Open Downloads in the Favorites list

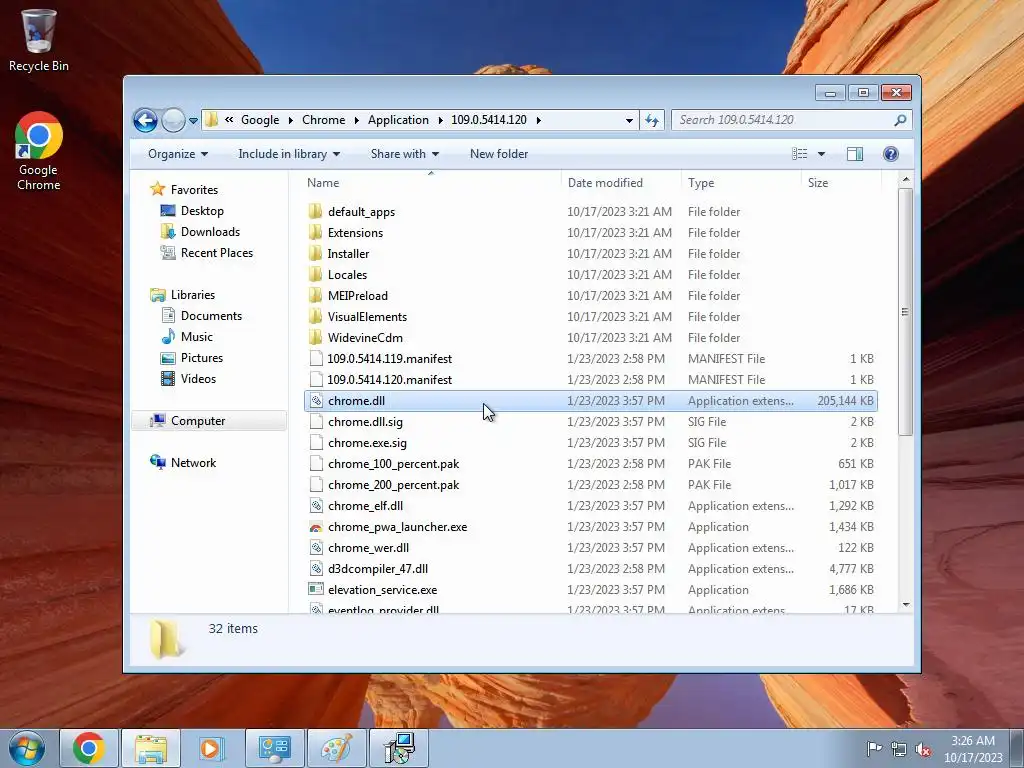210,232
